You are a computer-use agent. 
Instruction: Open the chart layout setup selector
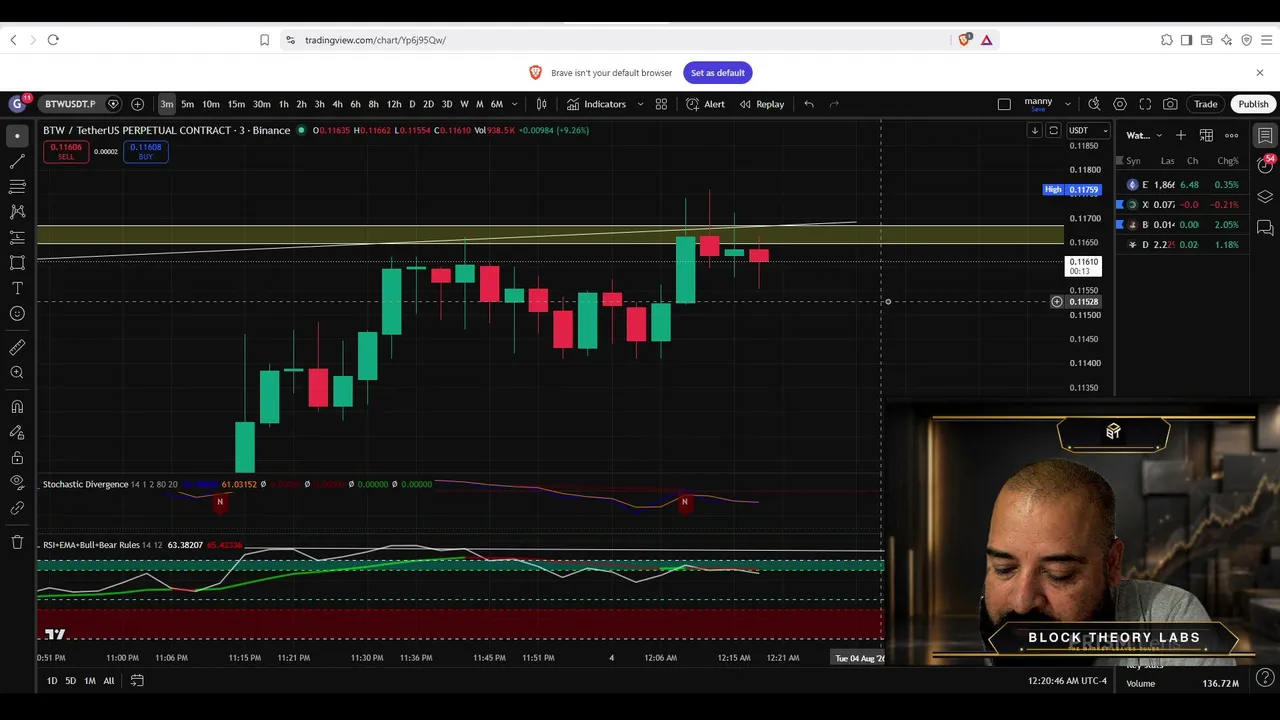pyautogui.click(x=1004, y=104)
